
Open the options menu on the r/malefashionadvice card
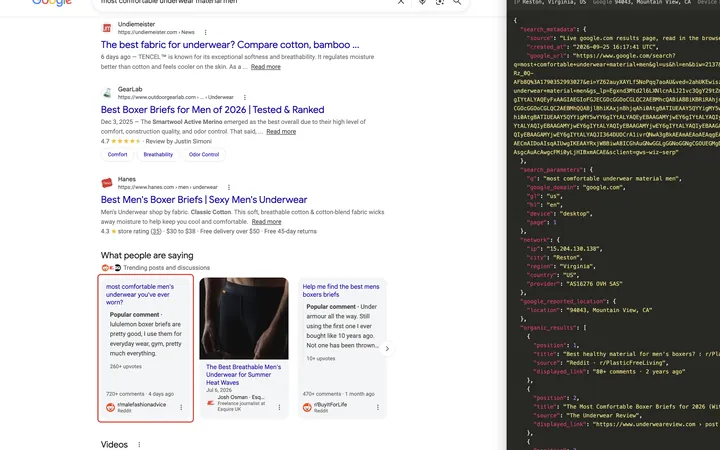click(181, 407)
